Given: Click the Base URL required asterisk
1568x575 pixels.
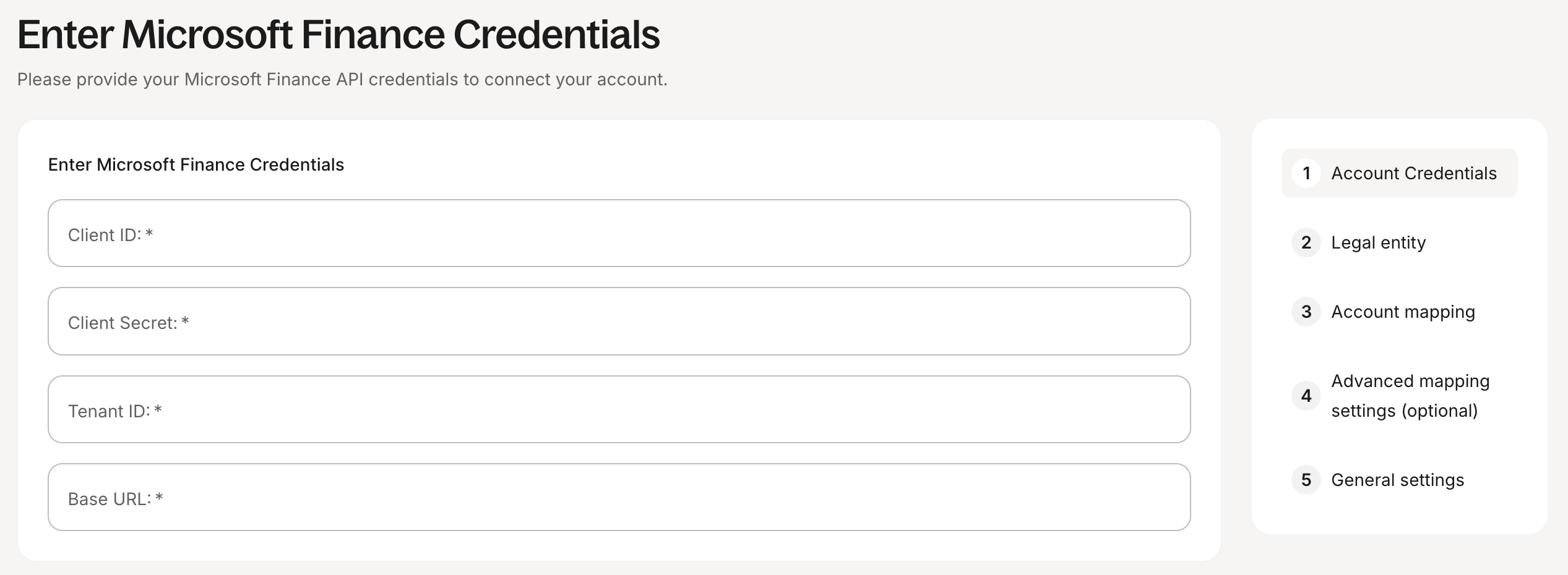Looking at the screenshot, I should (x=159, y=498).
